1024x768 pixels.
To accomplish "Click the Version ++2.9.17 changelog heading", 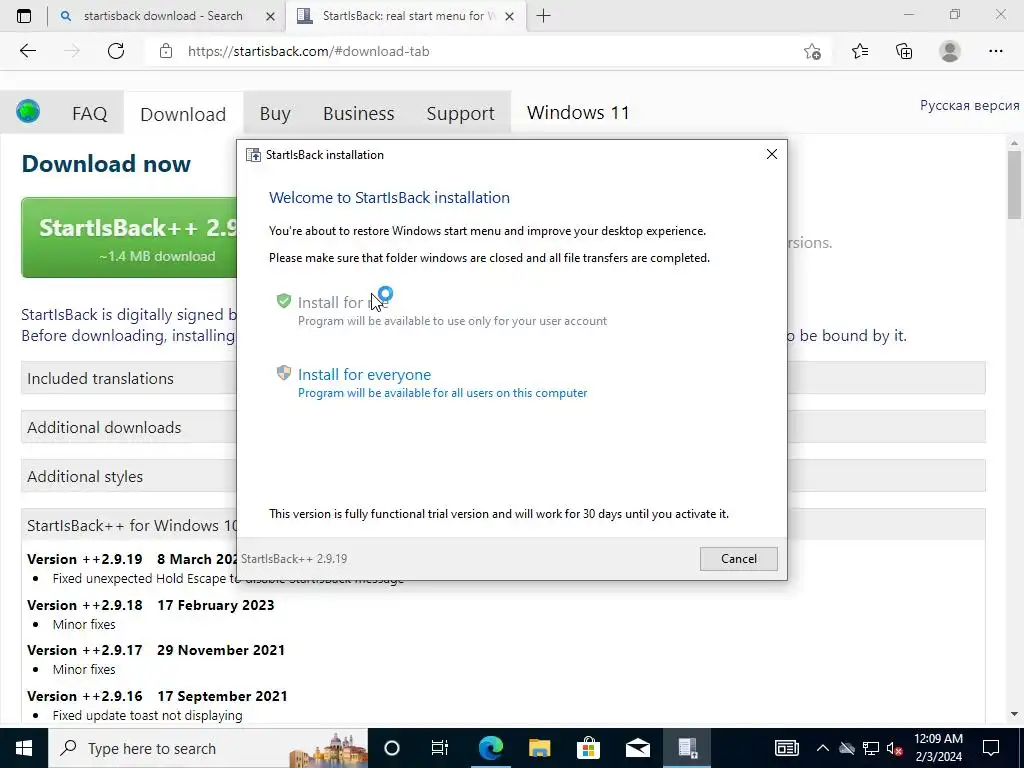I will click(x=156, y=650).
